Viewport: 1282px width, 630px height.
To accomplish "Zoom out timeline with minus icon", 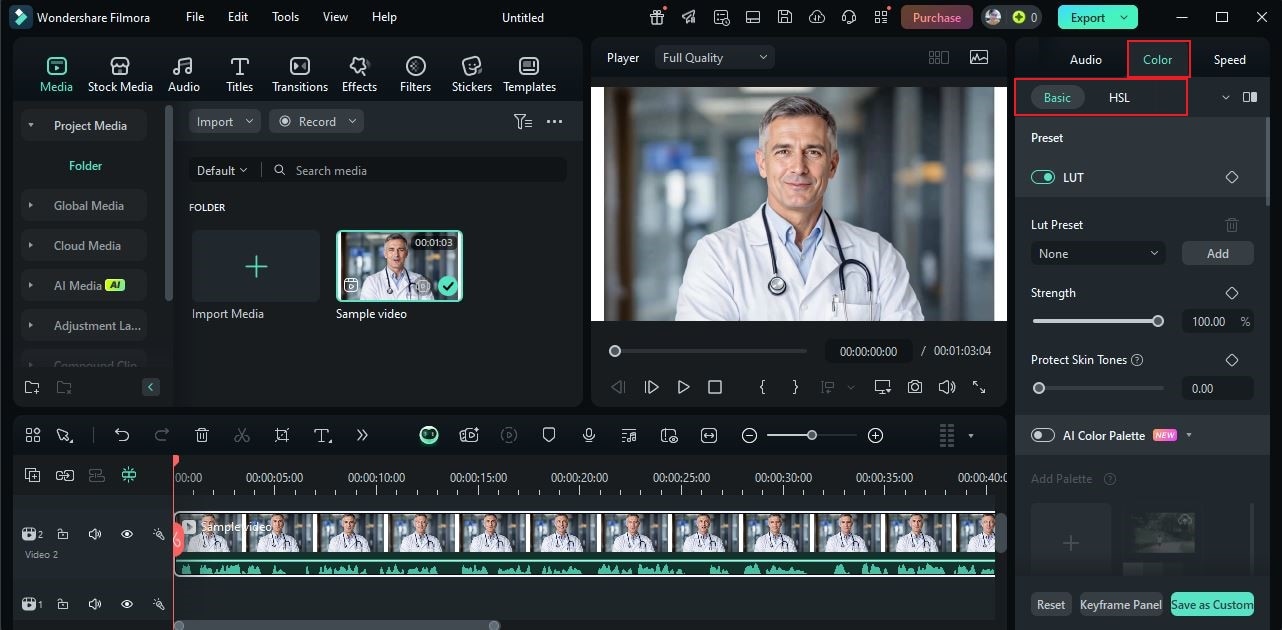I will 749,435.
